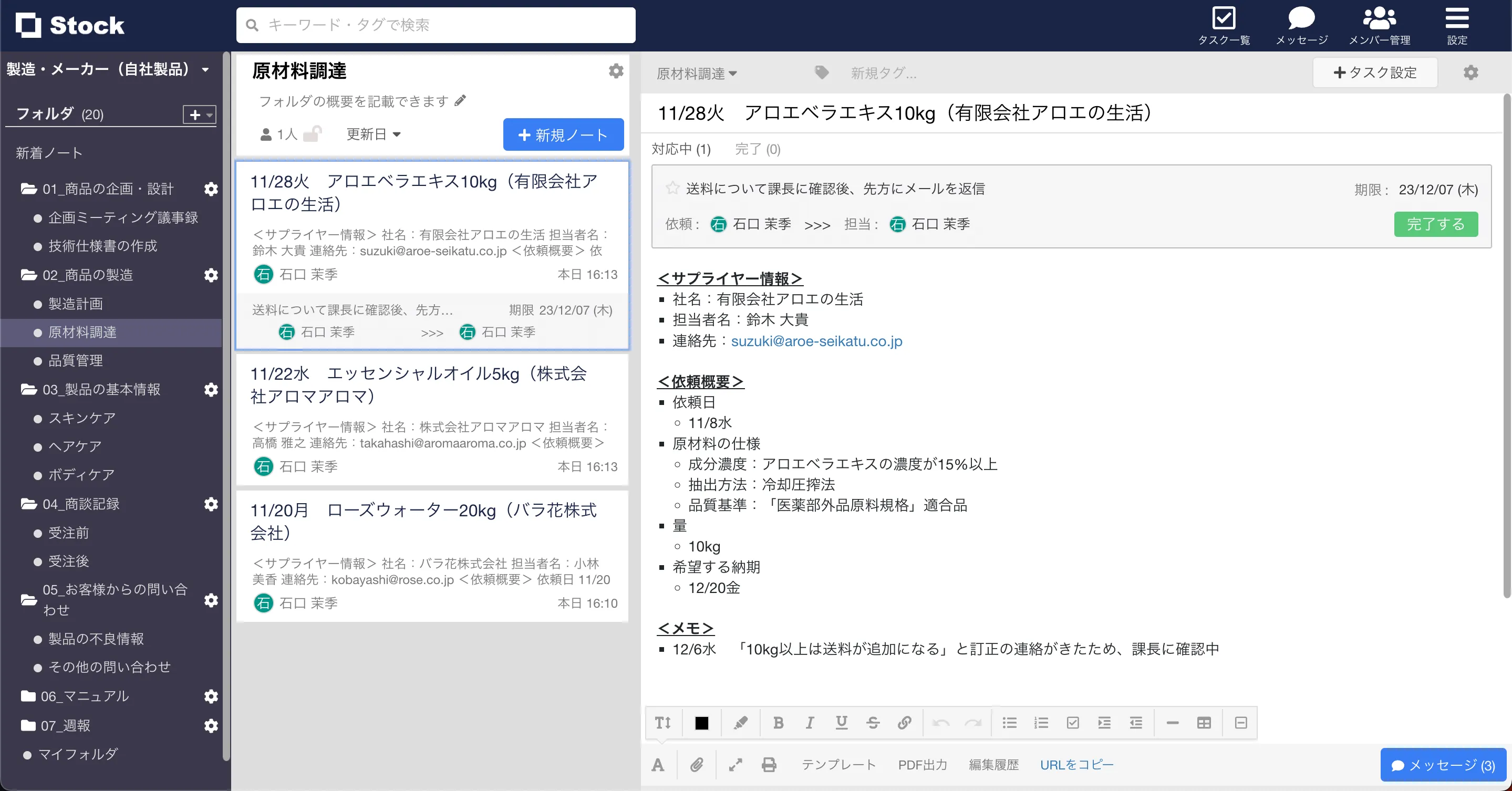
Task: Open the 更新日 sort dropdown
Action: (374, 134)
